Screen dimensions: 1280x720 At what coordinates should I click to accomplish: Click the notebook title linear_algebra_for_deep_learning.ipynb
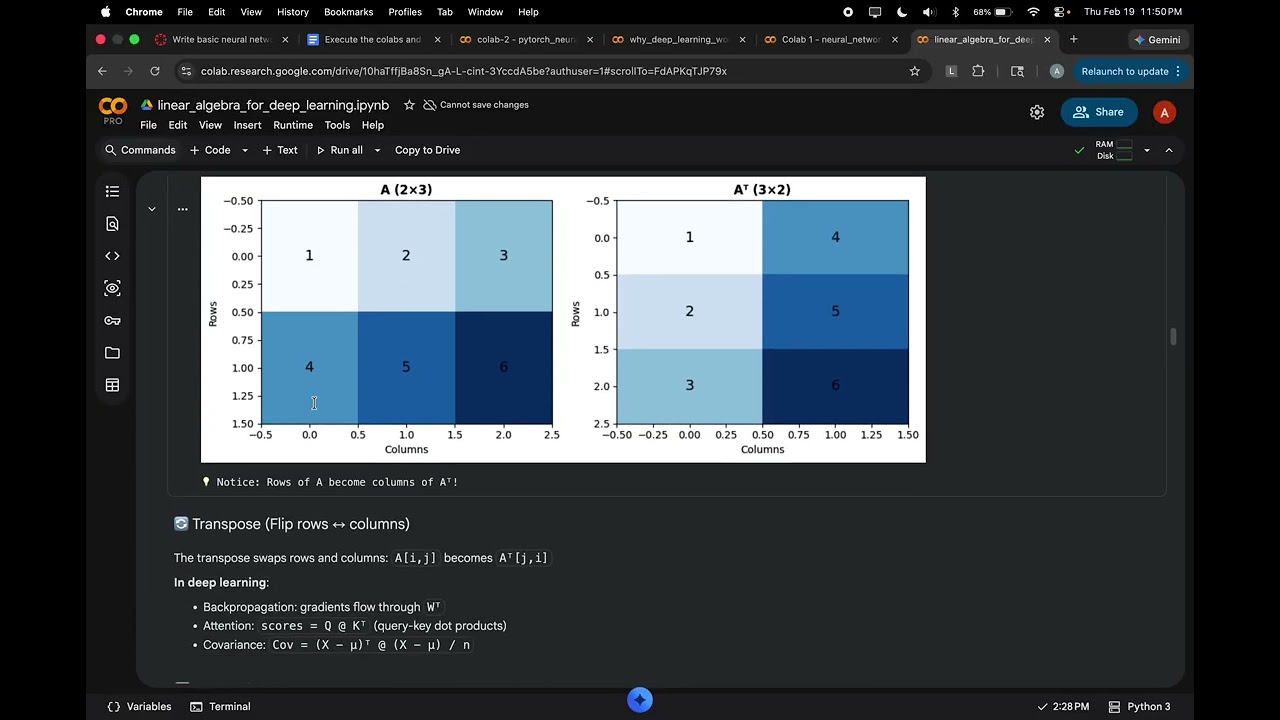tap(273, 105)
